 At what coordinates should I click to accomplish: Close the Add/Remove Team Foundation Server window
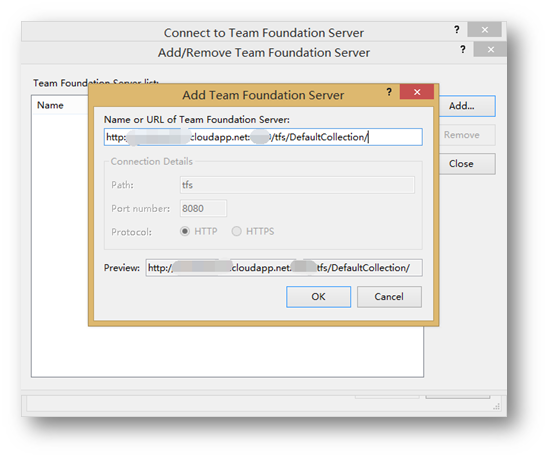click(x=490, y=49)
